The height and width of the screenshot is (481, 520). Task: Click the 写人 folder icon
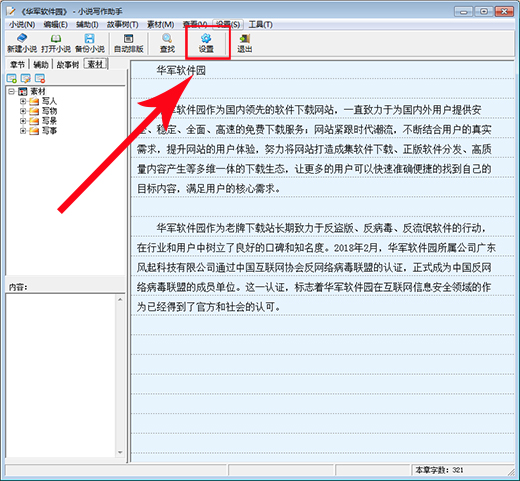tap(34, 101)
